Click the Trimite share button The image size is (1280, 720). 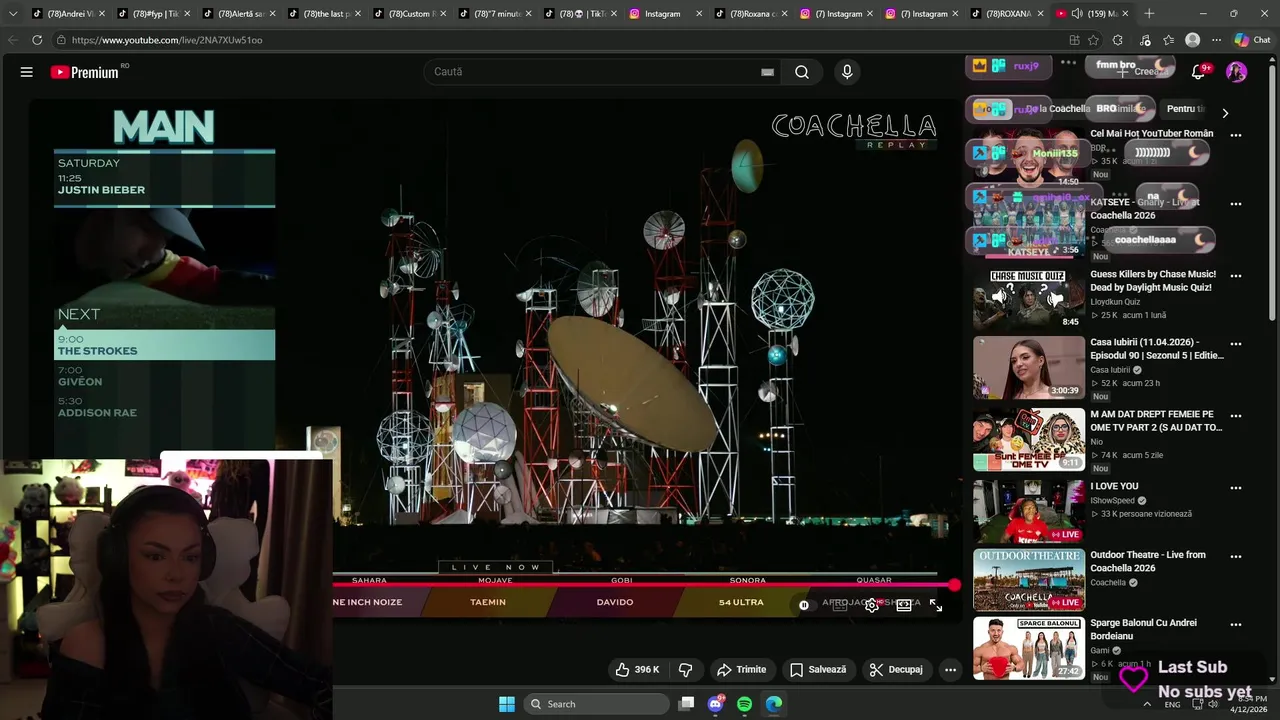click(741, 670)
